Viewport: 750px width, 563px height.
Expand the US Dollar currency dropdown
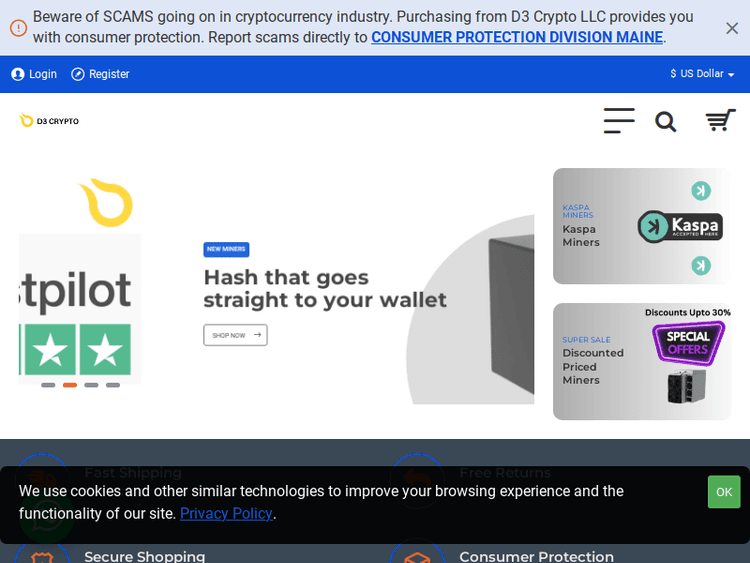click(702, 74)
